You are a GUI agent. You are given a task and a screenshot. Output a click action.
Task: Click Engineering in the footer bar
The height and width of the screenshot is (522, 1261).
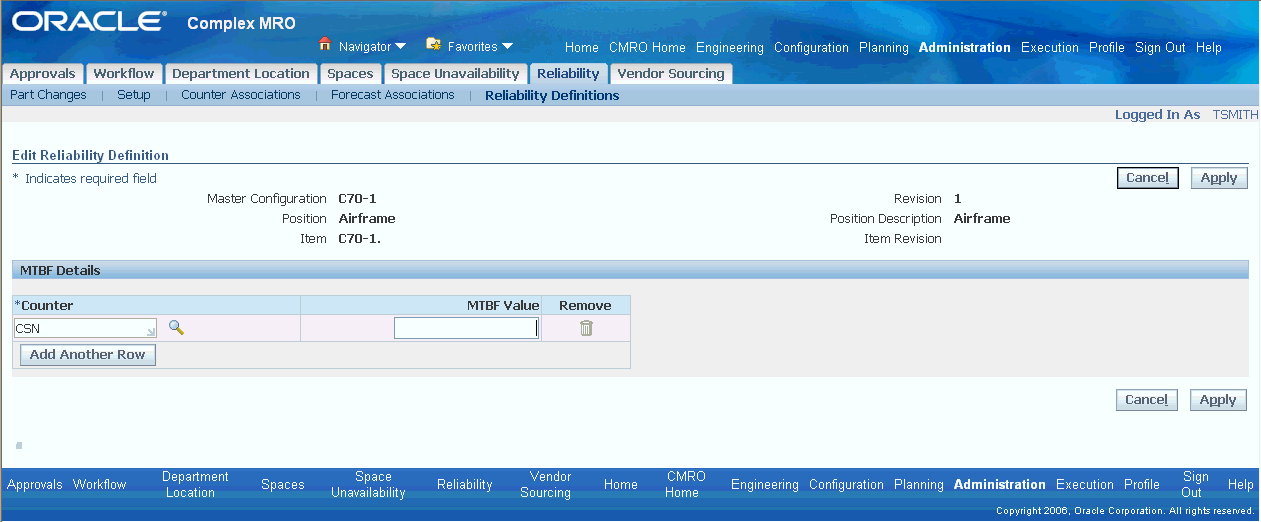click(765, 484)
